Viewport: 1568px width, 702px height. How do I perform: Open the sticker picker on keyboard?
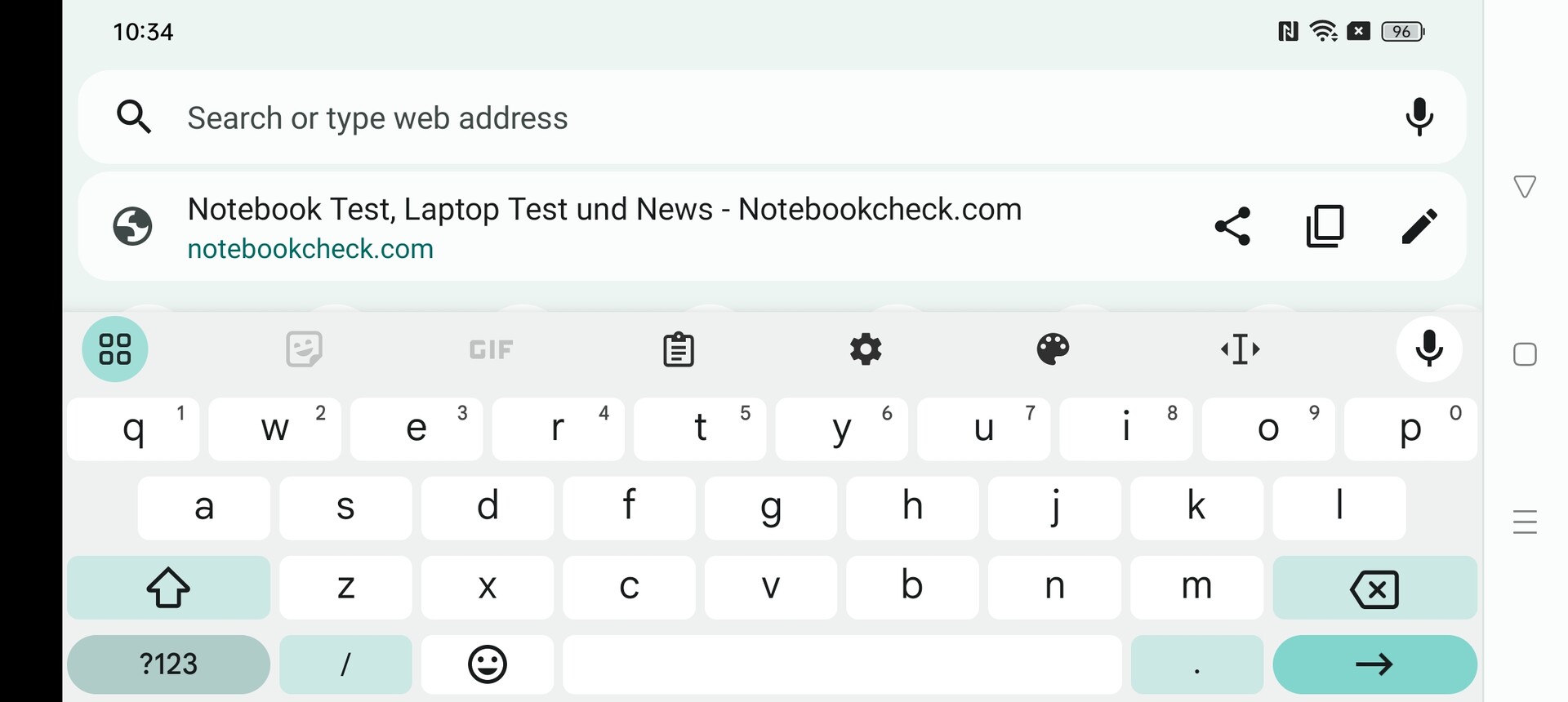click(x=304, y=349)
